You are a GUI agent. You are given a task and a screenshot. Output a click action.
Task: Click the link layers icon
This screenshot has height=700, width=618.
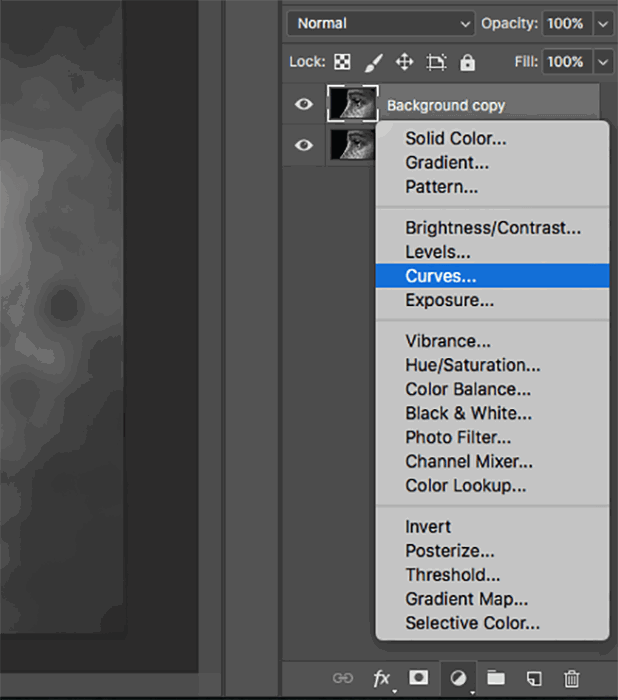[342, 679]
